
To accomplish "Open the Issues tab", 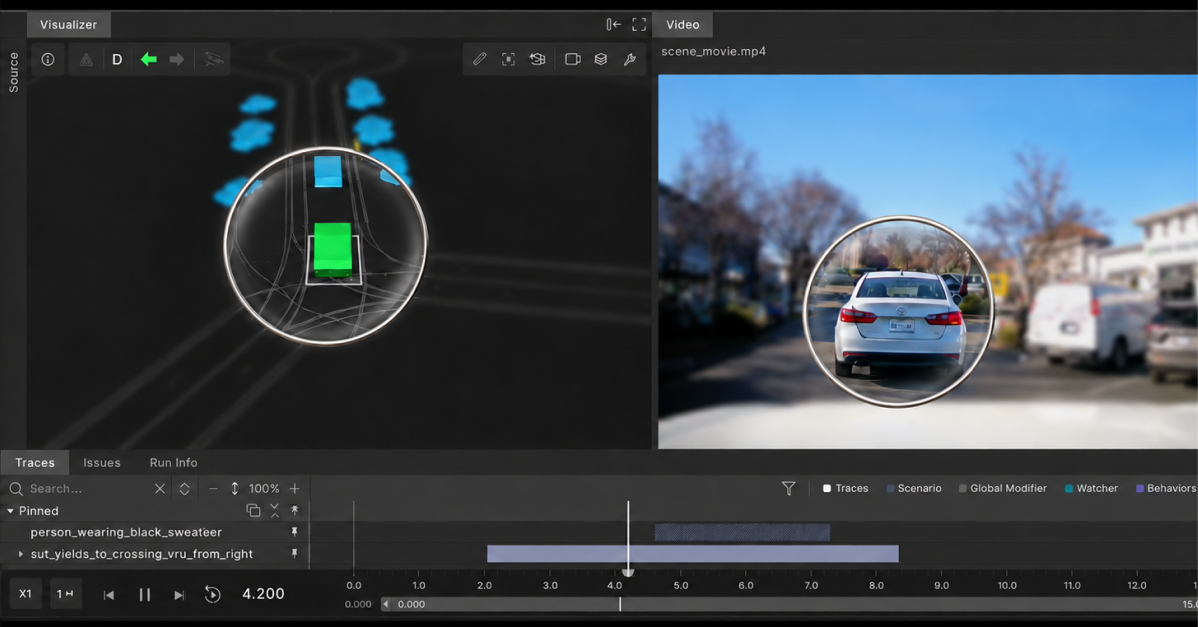I will point(102,462).
